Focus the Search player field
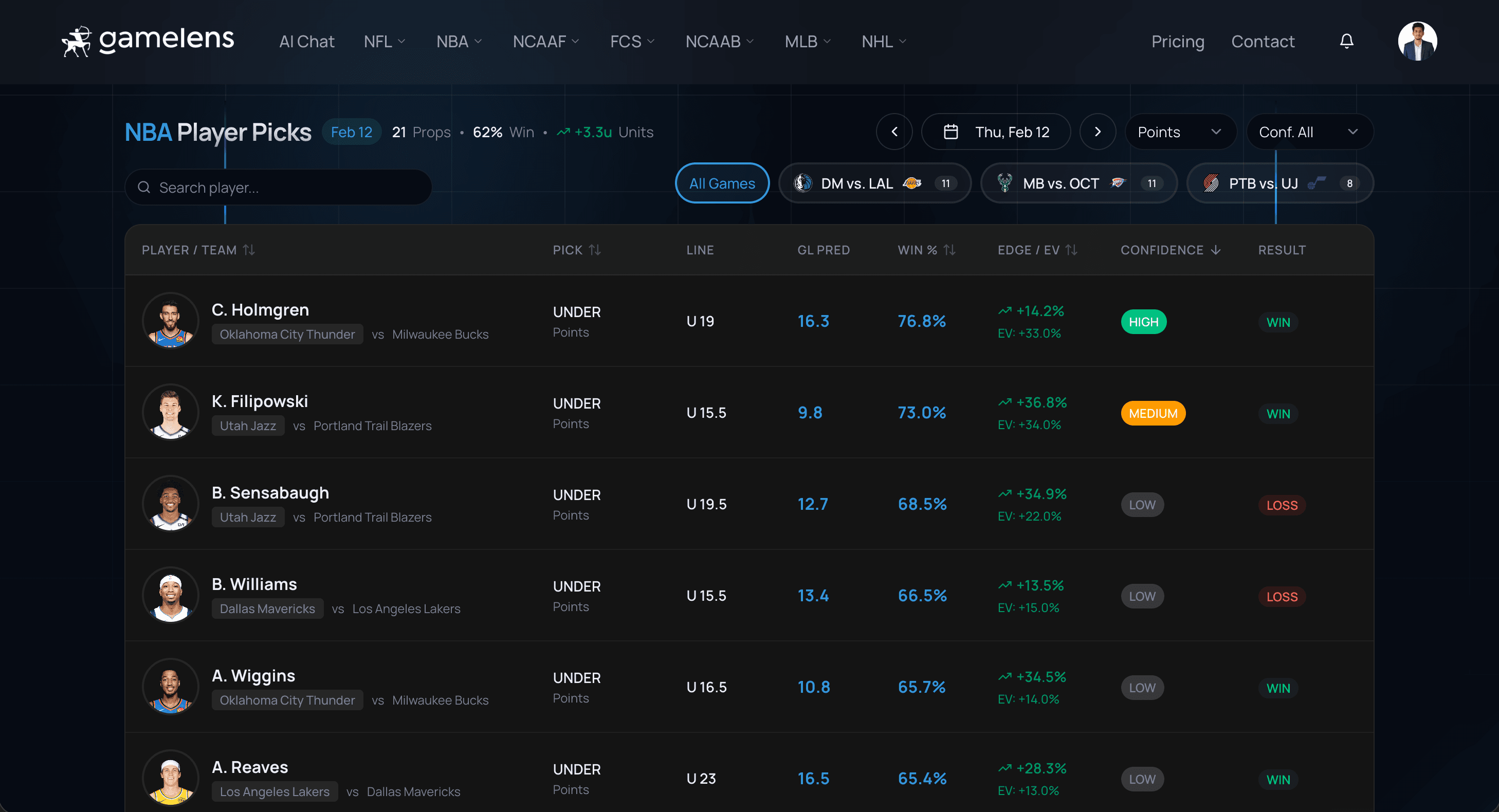This screenshot has width=1499, height=812. [278, 187]
